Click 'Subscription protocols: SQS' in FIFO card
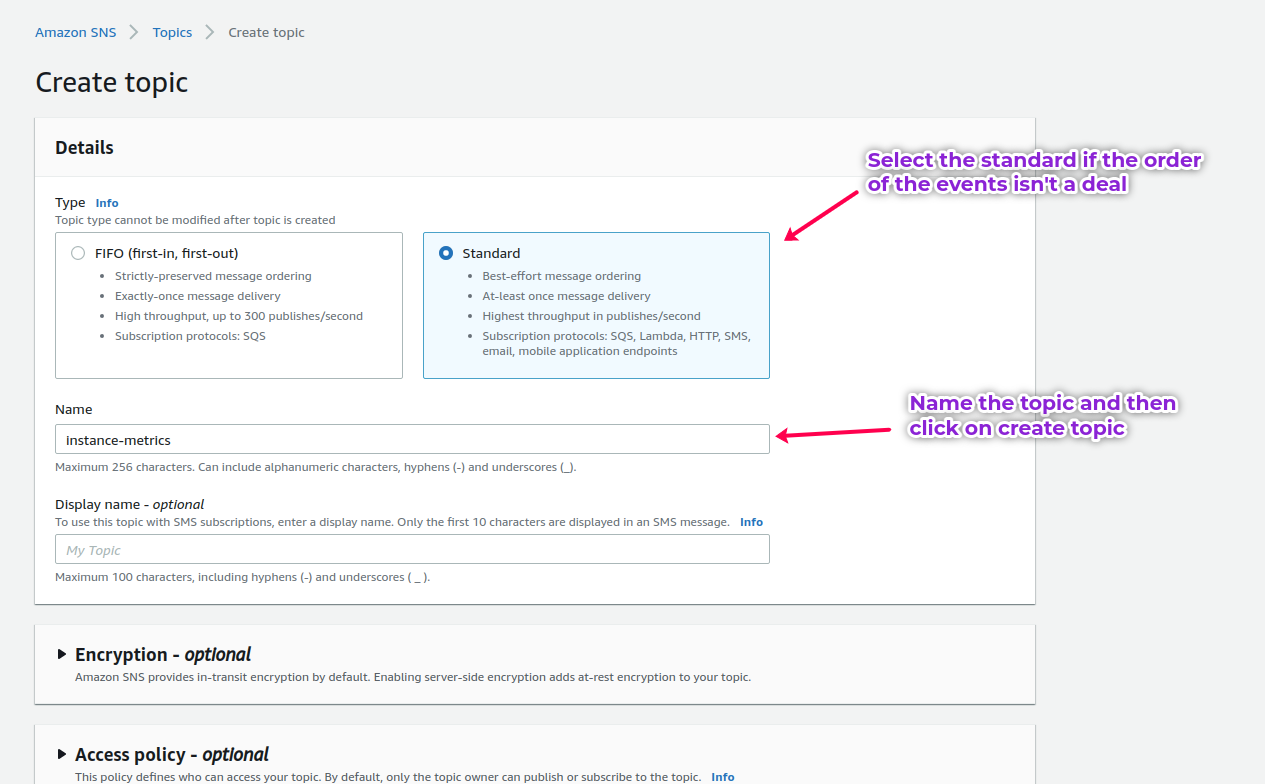The width and height of the screenshot is (1265, 784). point(190,336)
